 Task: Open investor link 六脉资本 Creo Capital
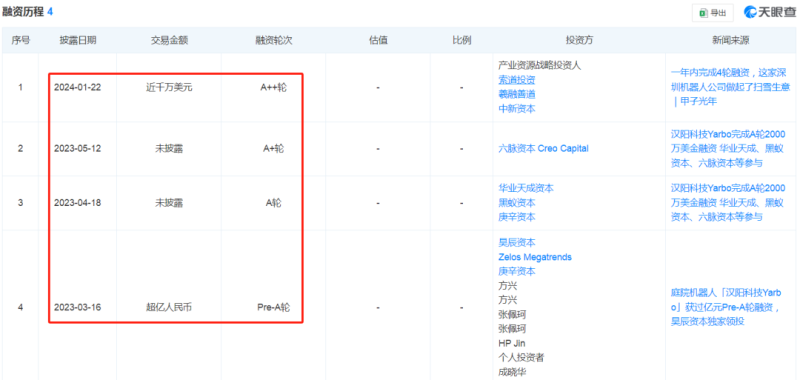click(543, 148)
